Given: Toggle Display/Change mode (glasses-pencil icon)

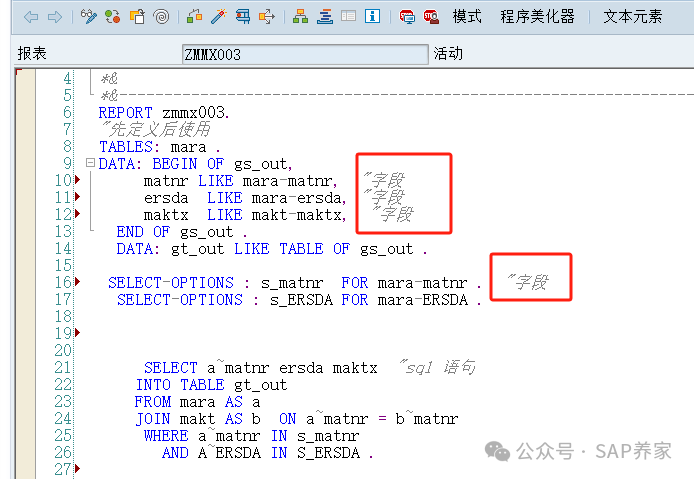Looking at the screenshot, I should click(x=89, y=17).
